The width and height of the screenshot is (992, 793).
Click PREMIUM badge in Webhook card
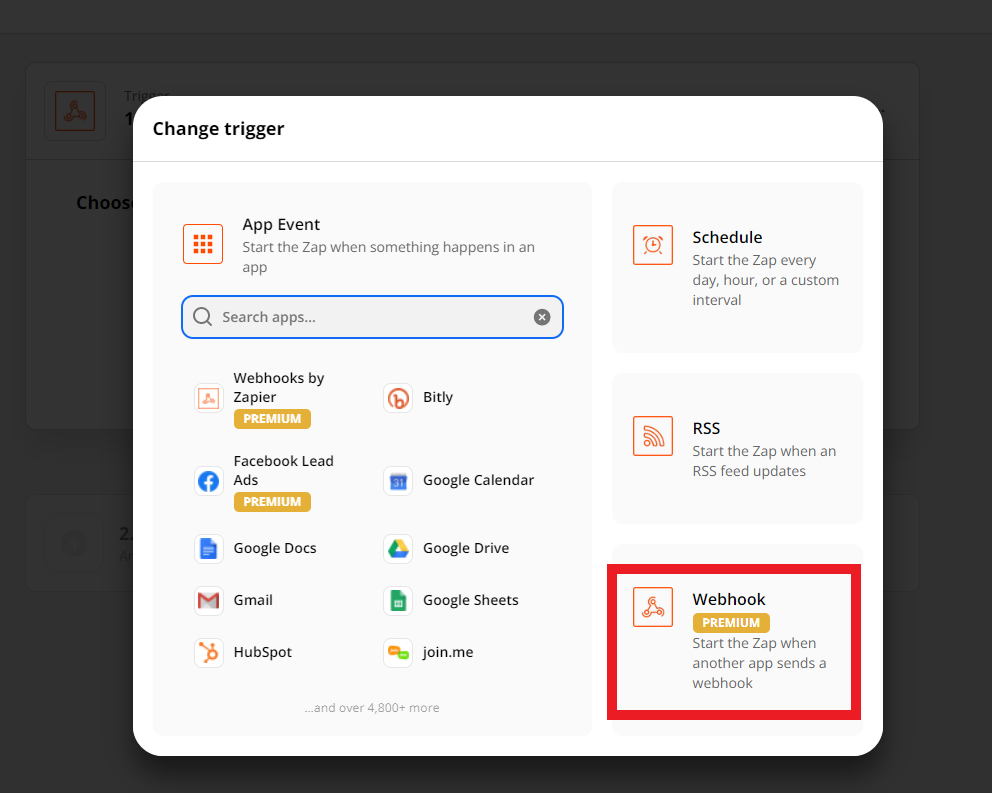(731, 623)
